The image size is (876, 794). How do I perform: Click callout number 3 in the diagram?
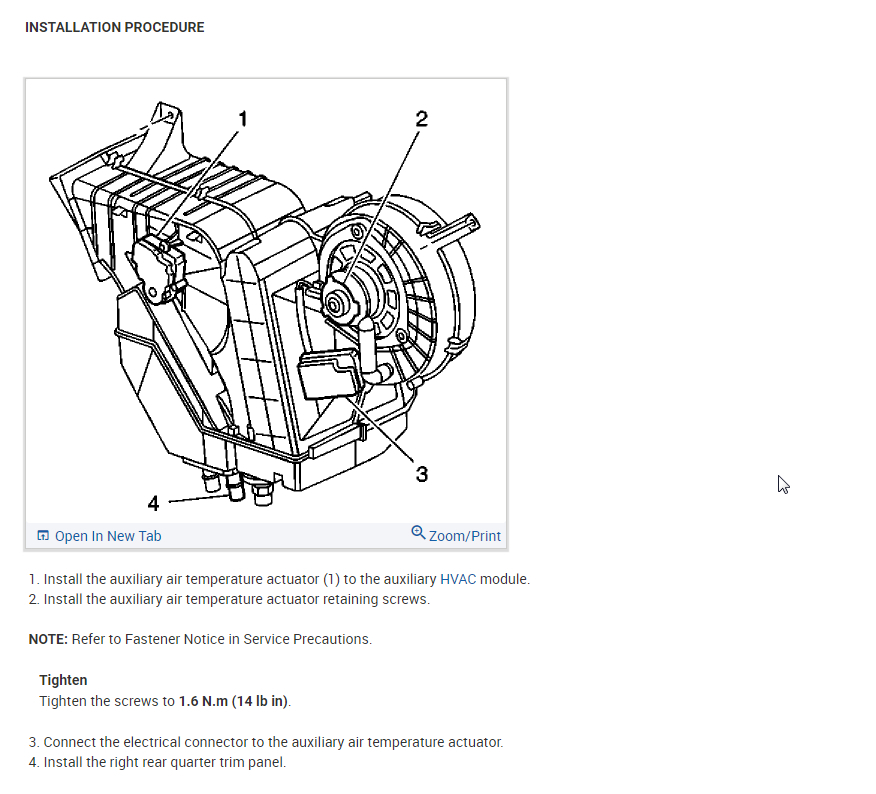click(x=422, y=474)
